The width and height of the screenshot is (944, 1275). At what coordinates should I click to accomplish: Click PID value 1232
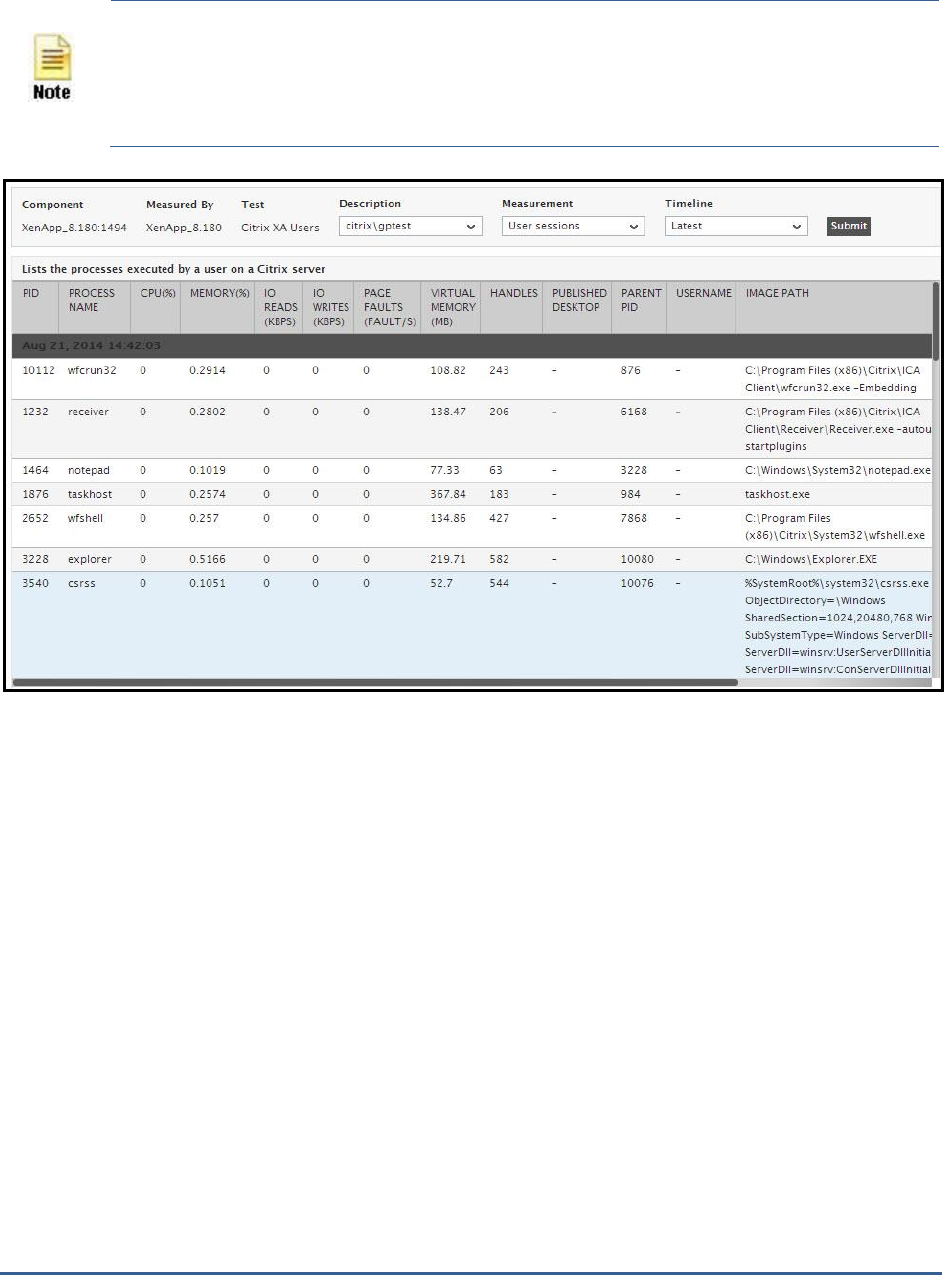click(34, 411)
